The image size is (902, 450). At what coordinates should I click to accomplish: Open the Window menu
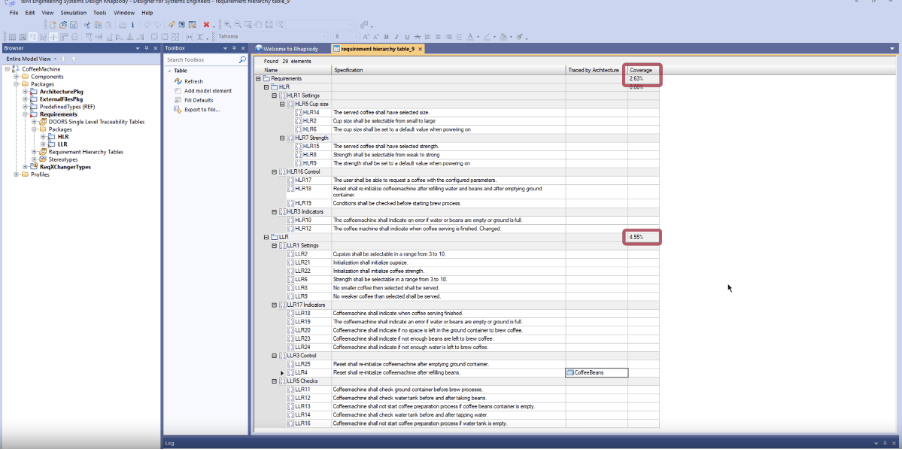pyautogui.click(x=124, y=12)
